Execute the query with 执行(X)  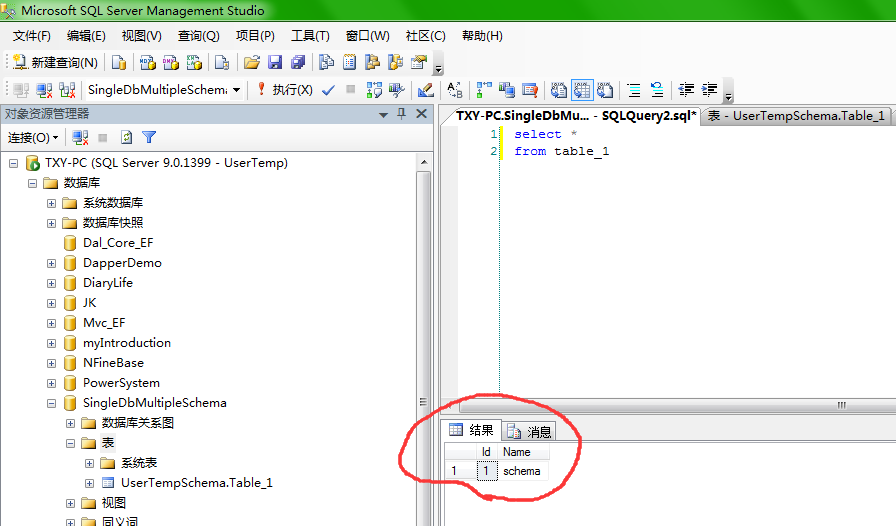[284, 90]
